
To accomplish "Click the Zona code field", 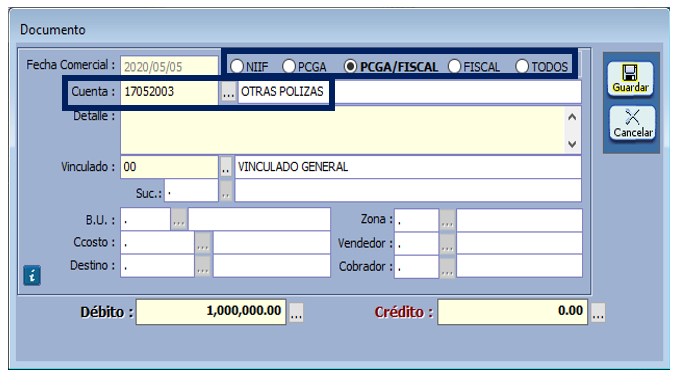I will click(417, 220).
